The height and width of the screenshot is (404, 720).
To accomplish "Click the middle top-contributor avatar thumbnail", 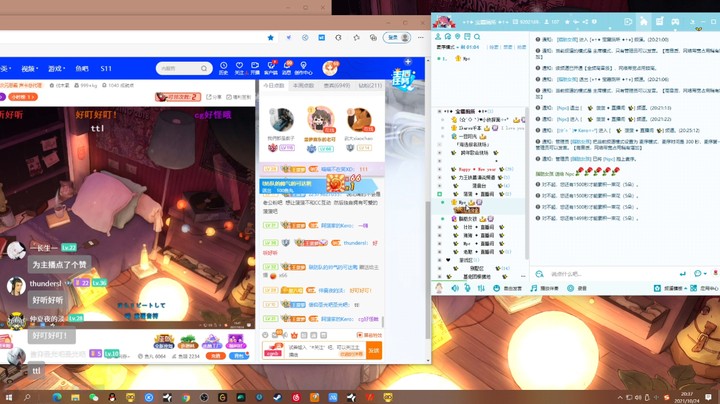I will pos(321,120).
